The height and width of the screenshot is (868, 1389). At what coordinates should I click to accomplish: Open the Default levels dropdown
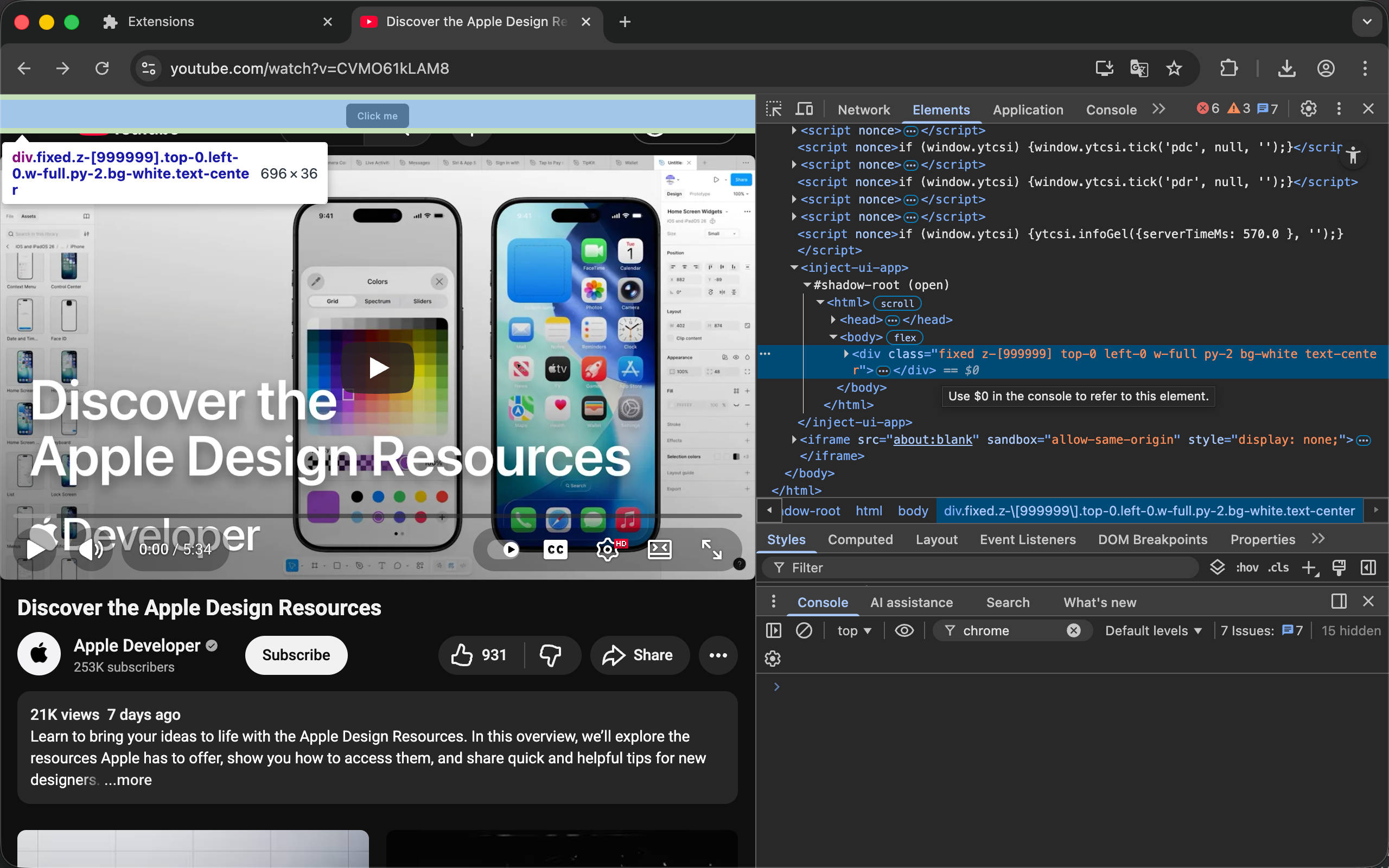tap(1152, 630)
